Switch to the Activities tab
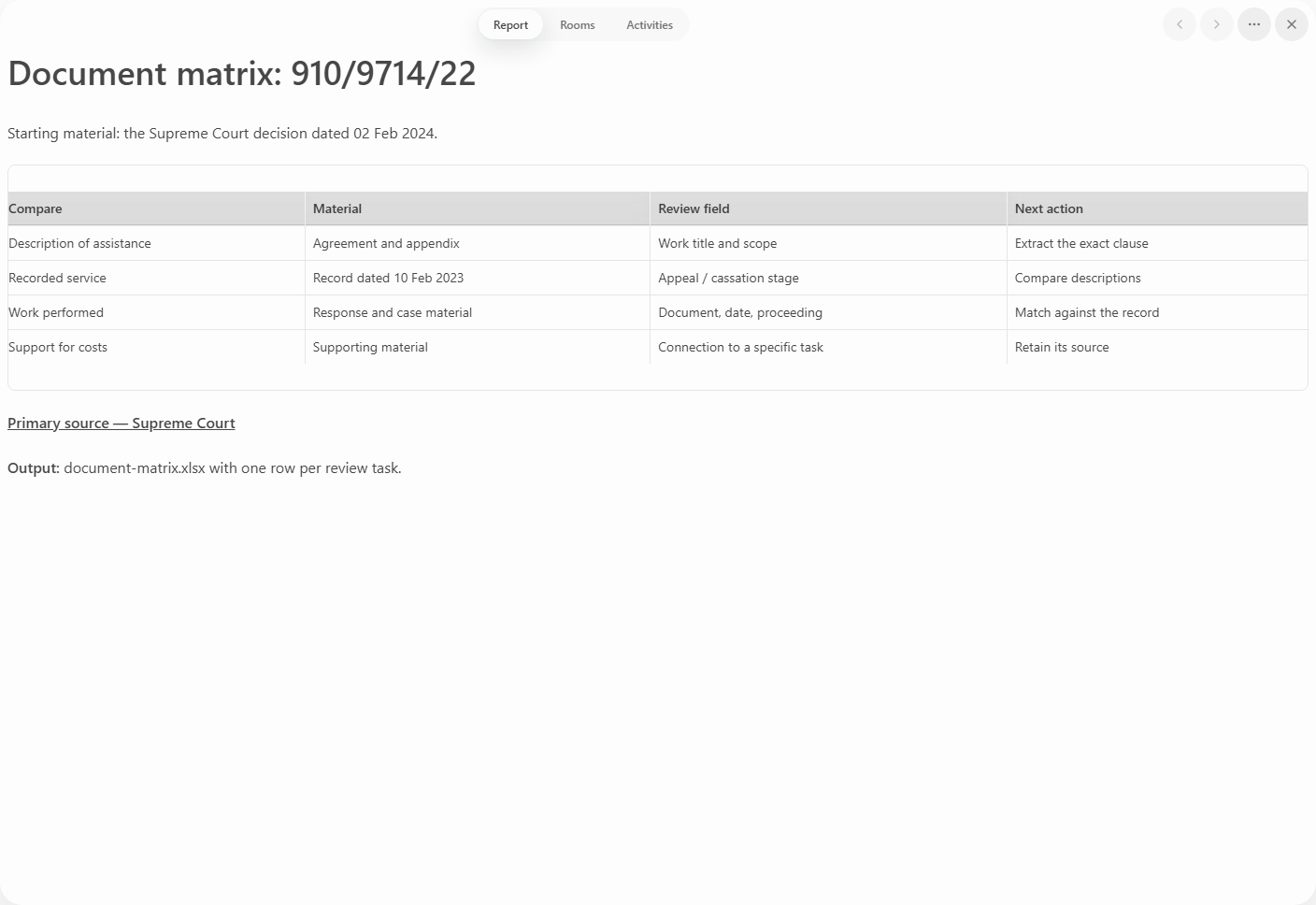Viewport: 1316px width, 905px height. point(650,25)
